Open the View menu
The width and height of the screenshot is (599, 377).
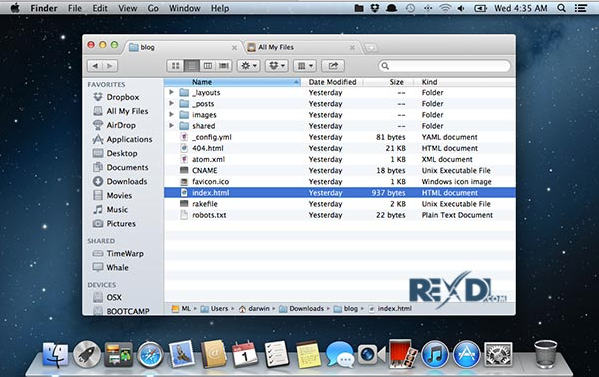coord(128,8)
